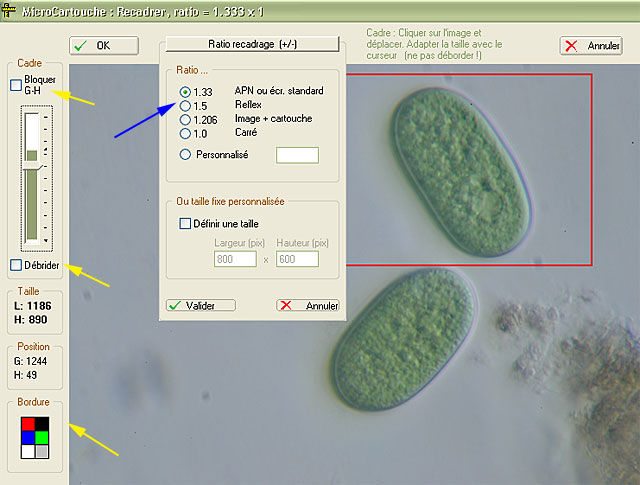This screenshot has width=640, height=485.
Task: Pick the blue border color swatch
Action: coord(28,438)
